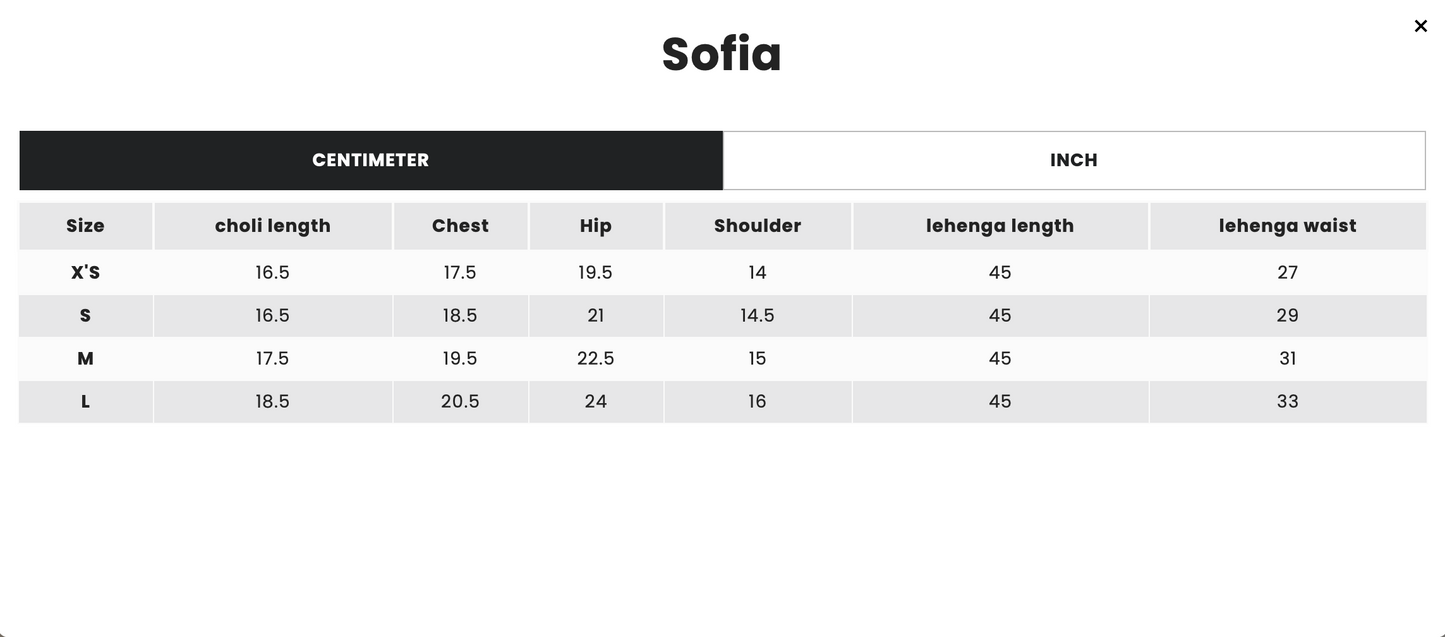Click lehenga waist value 27 for X'S
The height and width of the screenshot is (637, 1445).
click(1287, 272)
